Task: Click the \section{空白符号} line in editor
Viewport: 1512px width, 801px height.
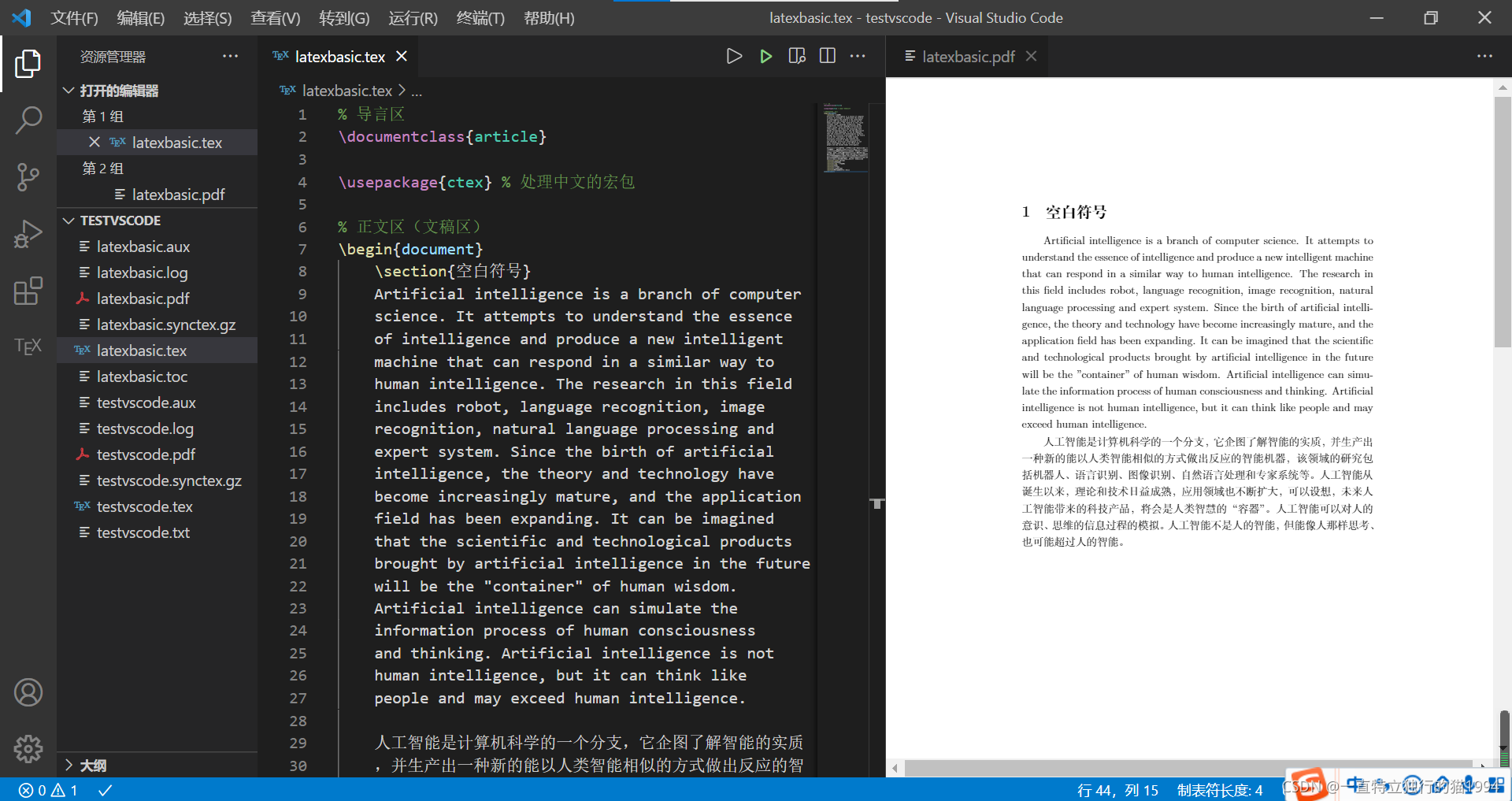Action: pyautogui.click(x=453, y=271)
